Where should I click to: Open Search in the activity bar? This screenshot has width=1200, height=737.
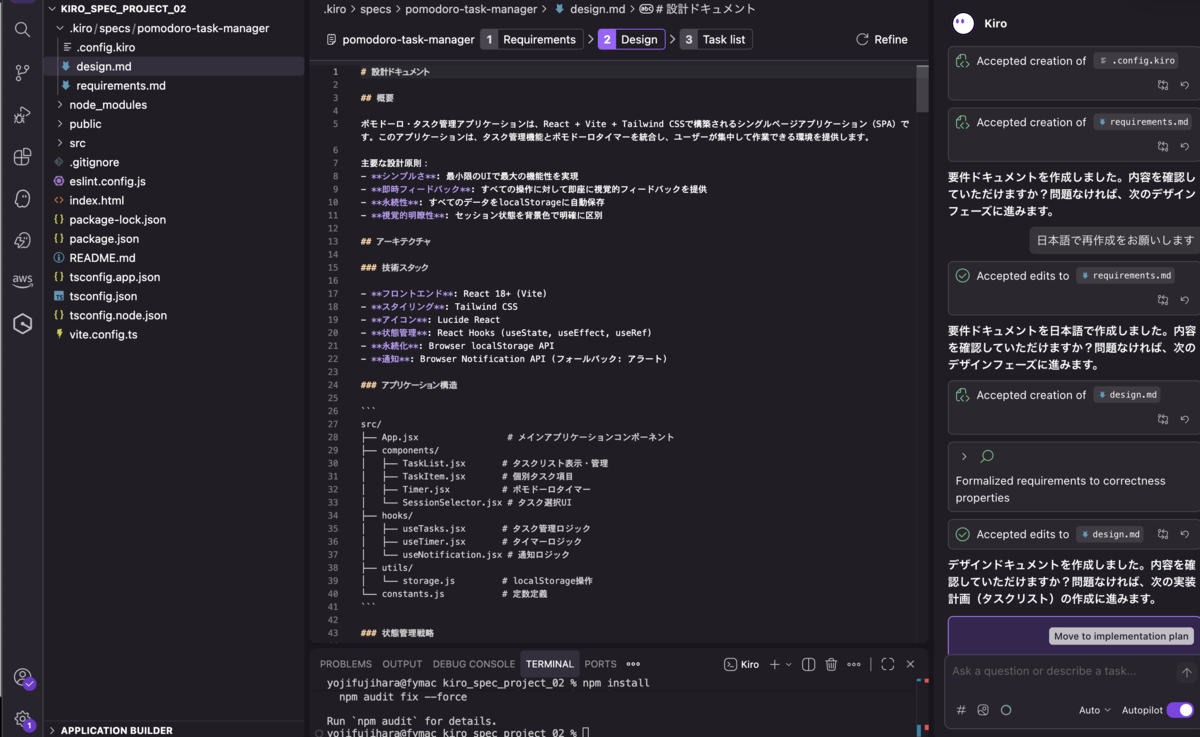point(22,30)
